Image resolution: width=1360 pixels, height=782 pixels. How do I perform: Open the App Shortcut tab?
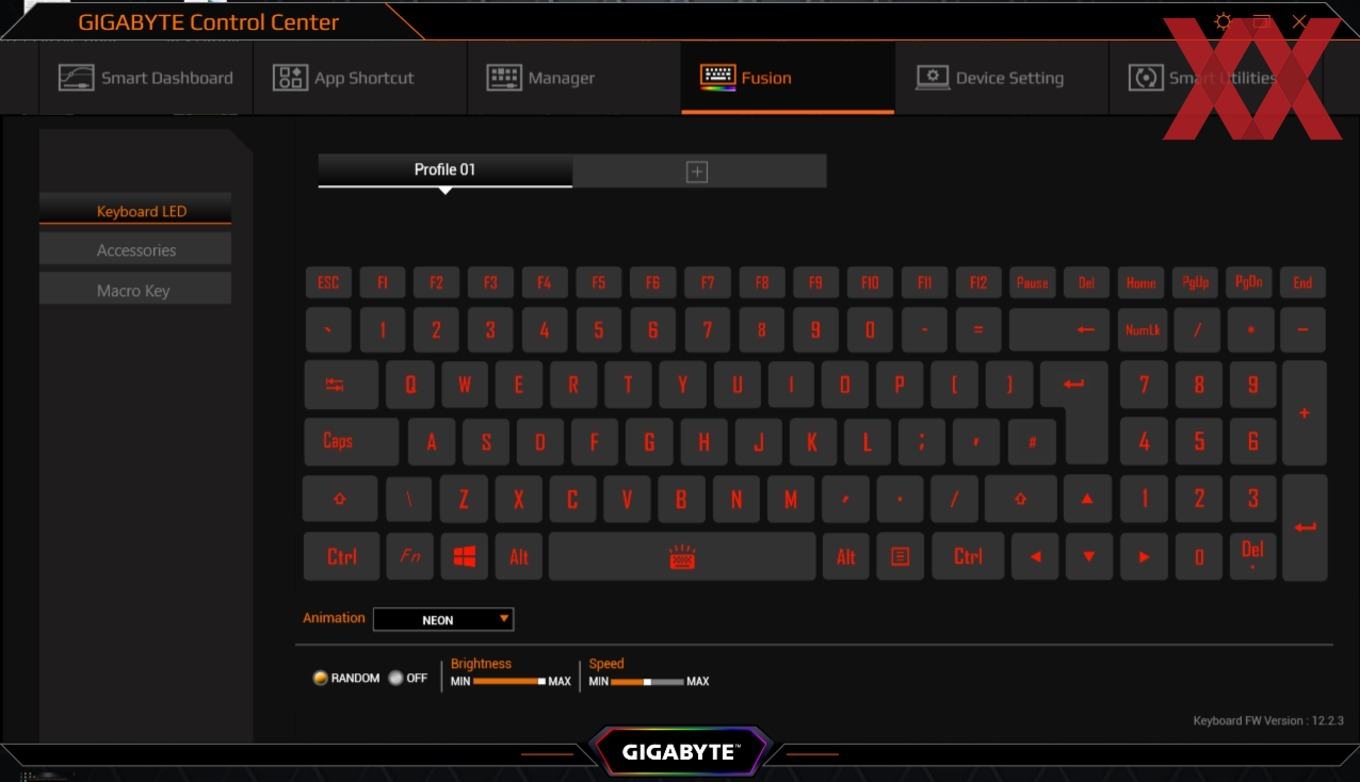(x=344, y=78)
